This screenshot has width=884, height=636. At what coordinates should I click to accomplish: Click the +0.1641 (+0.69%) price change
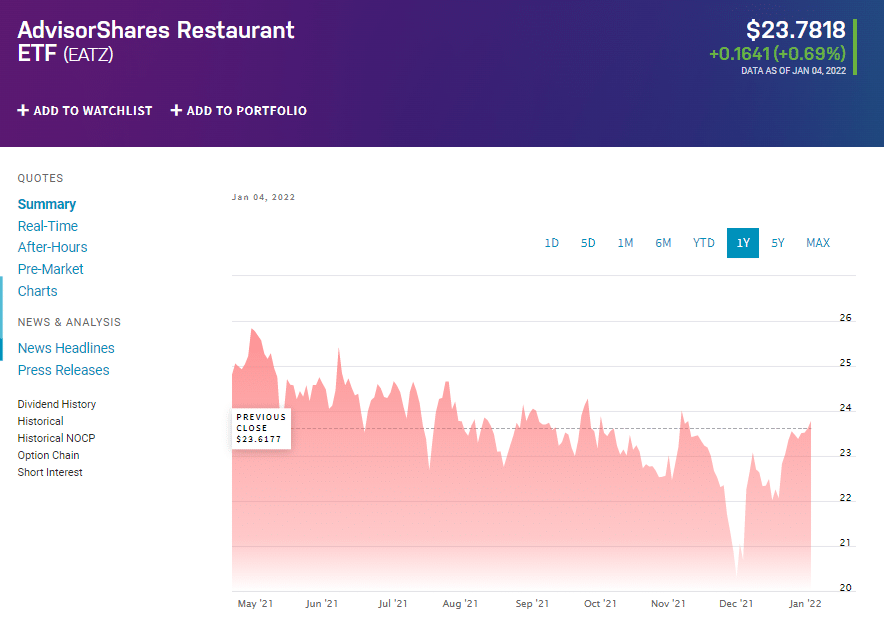pyautogui.click(x=777, y=54)
